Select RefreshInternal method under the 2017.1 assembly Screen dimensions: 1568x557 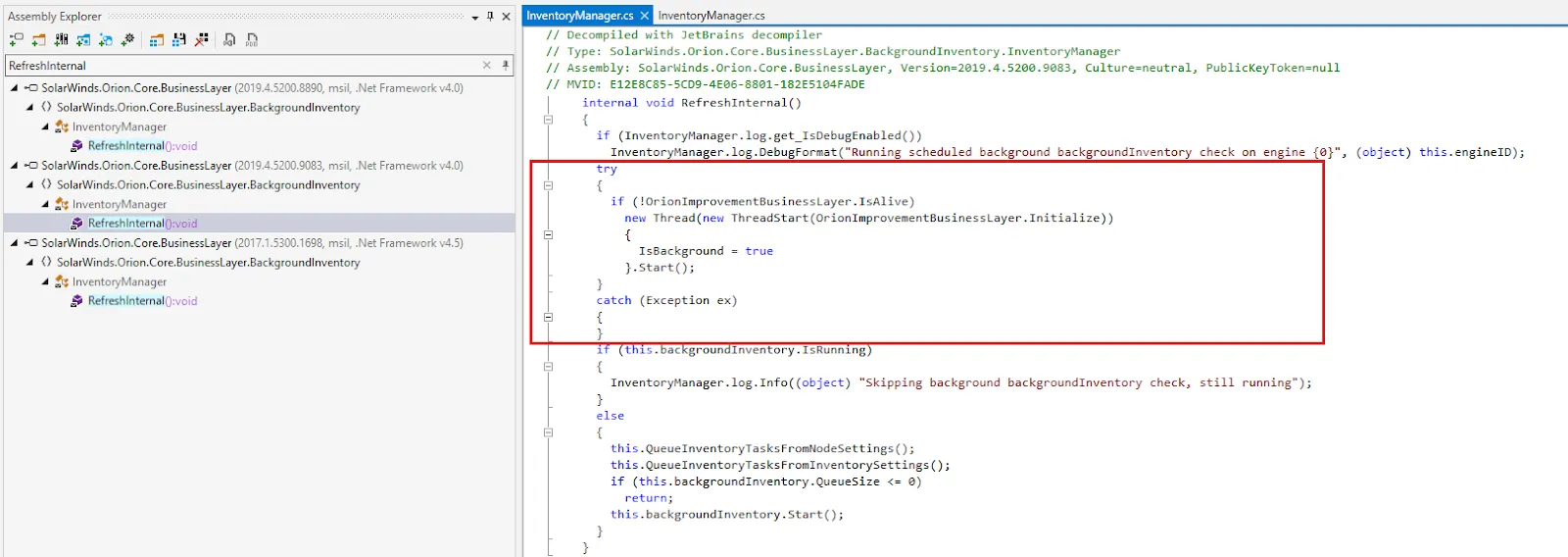click(x=142, y=301)
